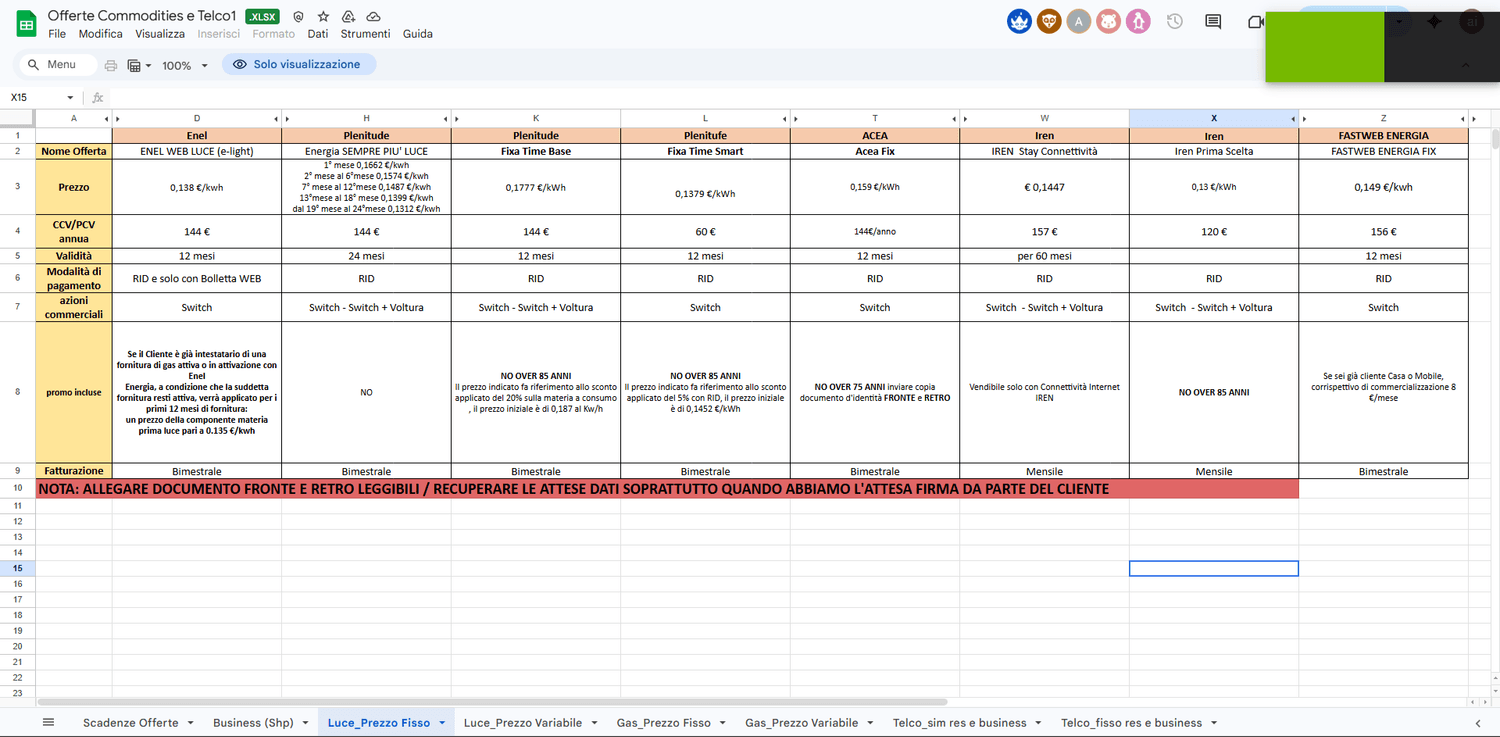Star the document with the star icon
The image size is (1500, 737).
point(323,17)
